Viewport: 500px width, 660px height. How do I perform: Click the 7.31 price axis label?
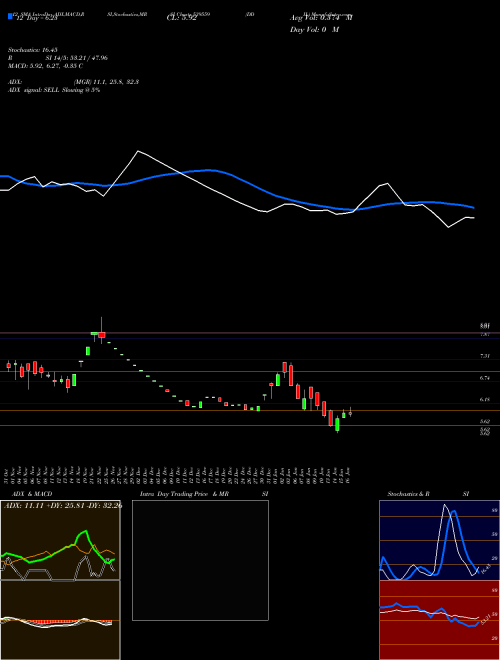click(485, 356)
